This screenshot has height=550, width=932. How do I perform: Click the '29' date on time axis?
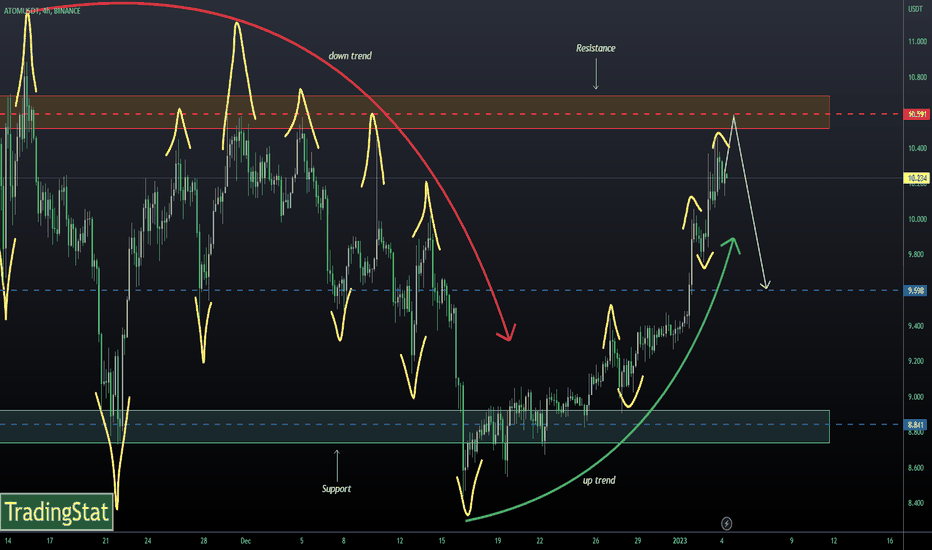point(638,541)
